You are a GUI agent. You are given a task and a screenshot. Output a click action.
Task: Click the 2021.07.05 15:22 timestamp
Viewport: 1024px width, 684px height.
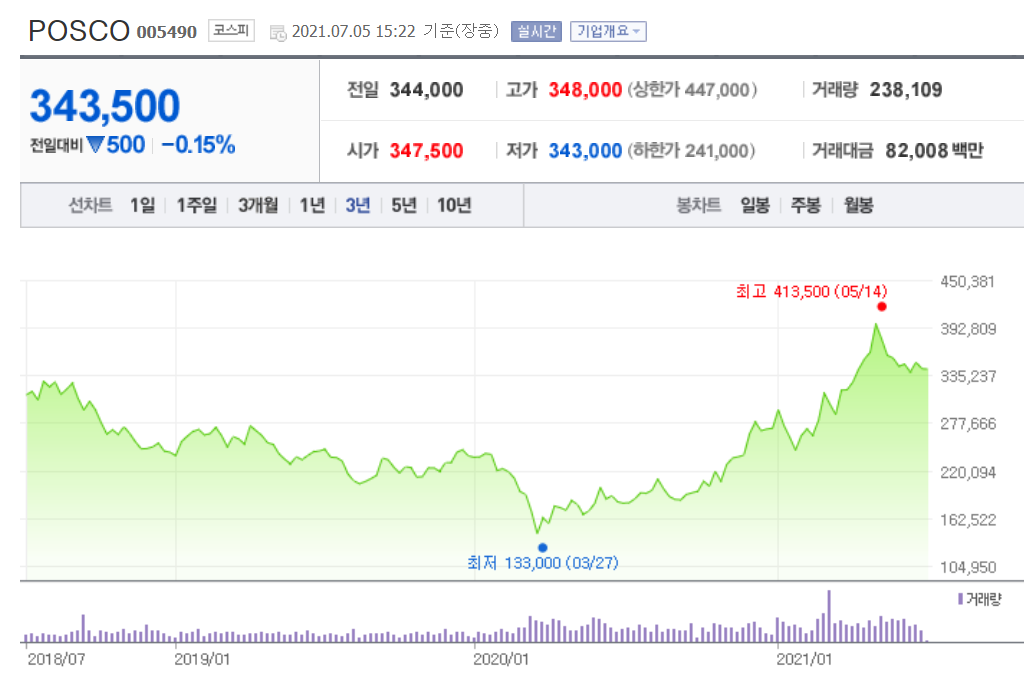pos(354,31)
